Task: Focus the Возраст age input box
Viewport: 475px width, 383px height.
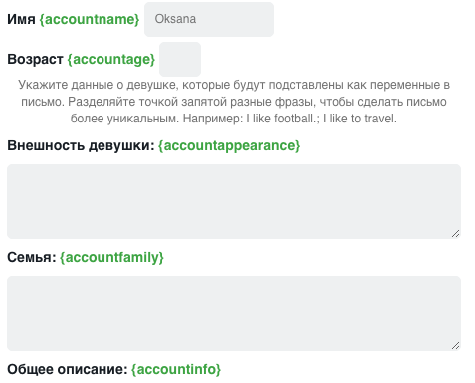Action: point(180,59)
